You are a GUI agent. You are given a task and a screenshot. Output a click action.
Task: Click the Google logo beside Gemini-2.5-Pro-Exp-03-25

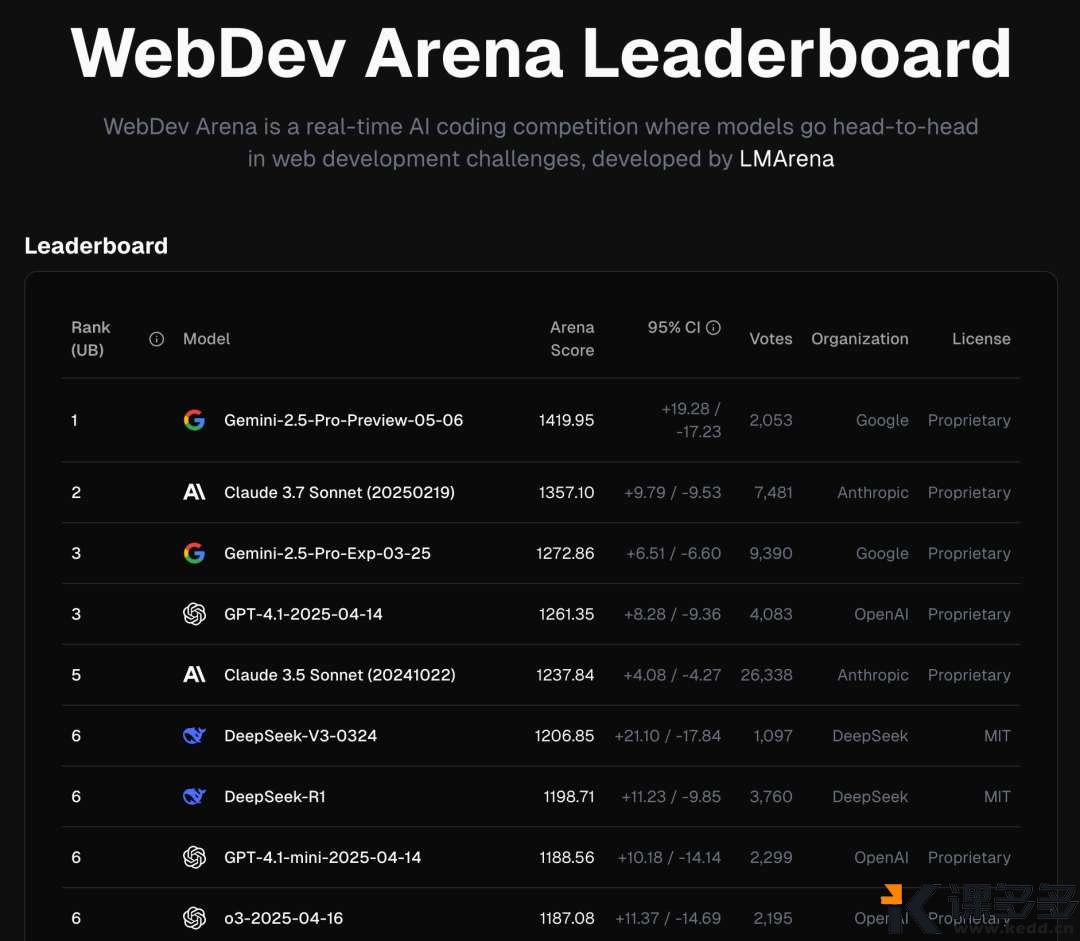pos(194,553)
